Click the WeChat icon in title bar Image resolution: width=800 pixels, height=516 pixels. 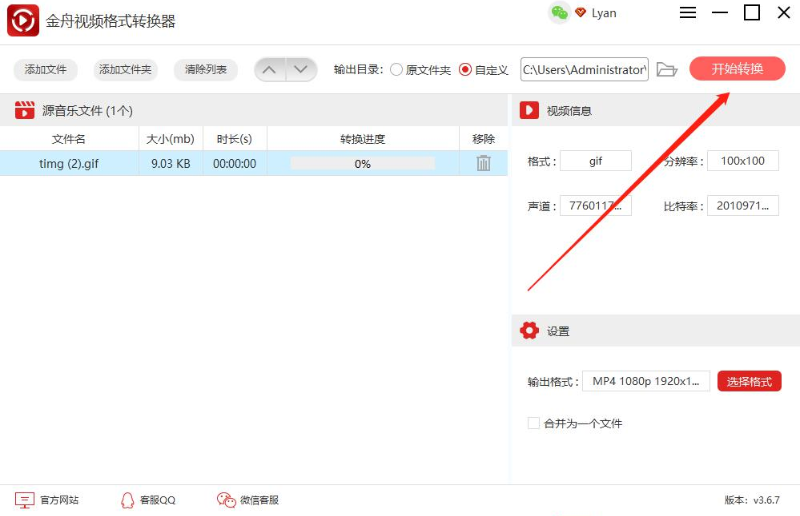tap(559, 13)
